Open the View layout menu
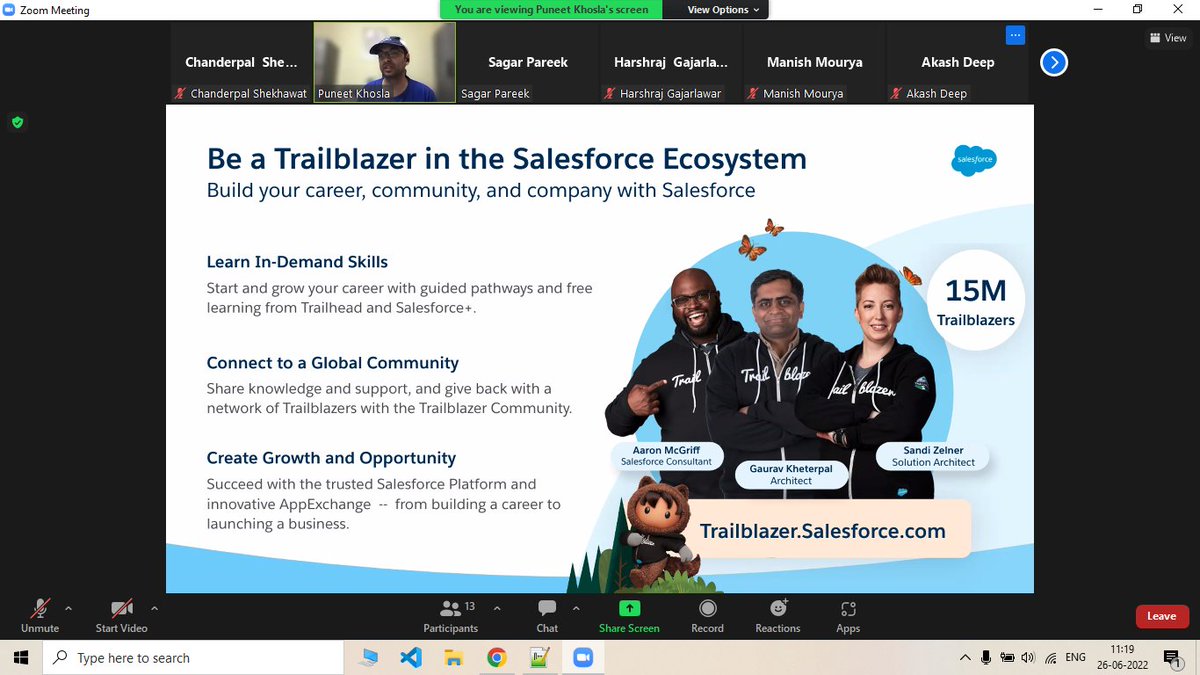Image resolution: width=1200 pixels, height=675 pixels. point(1168,38)
